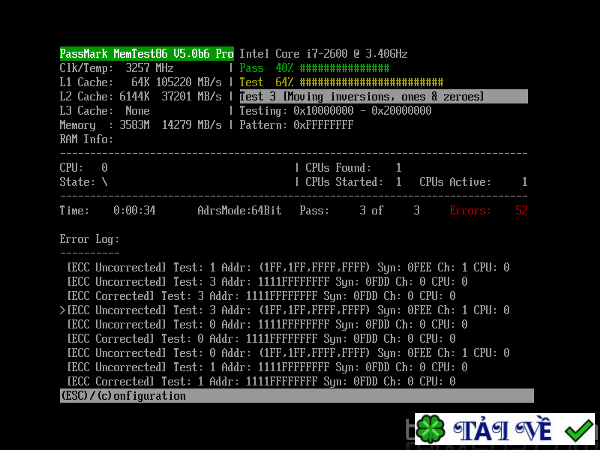Click the L3 Cache None line
This screenshot has height=450, width=600.
[104, 111]
